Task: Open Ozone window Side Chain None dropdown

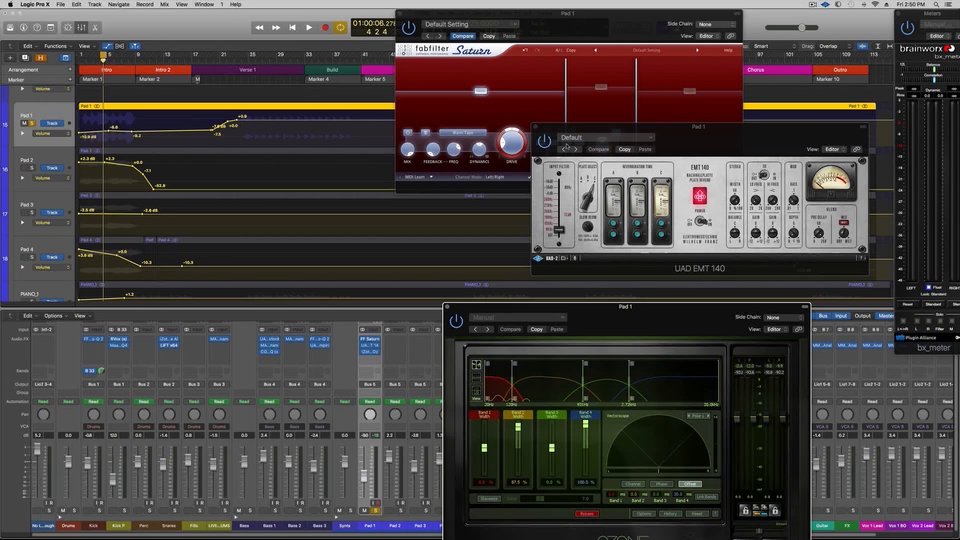Action: coord(784,318)
